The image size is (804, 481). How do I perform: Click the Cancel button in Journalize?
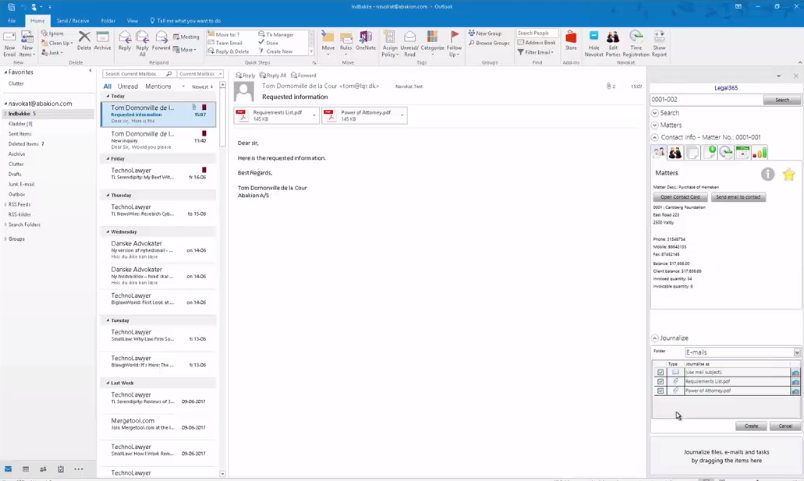[785, 426]
